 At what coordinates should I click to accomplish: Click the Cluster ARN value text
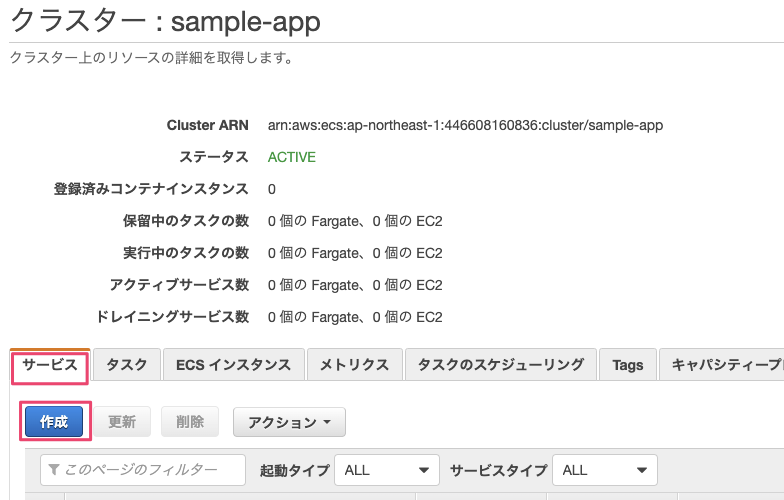(465, 125)
